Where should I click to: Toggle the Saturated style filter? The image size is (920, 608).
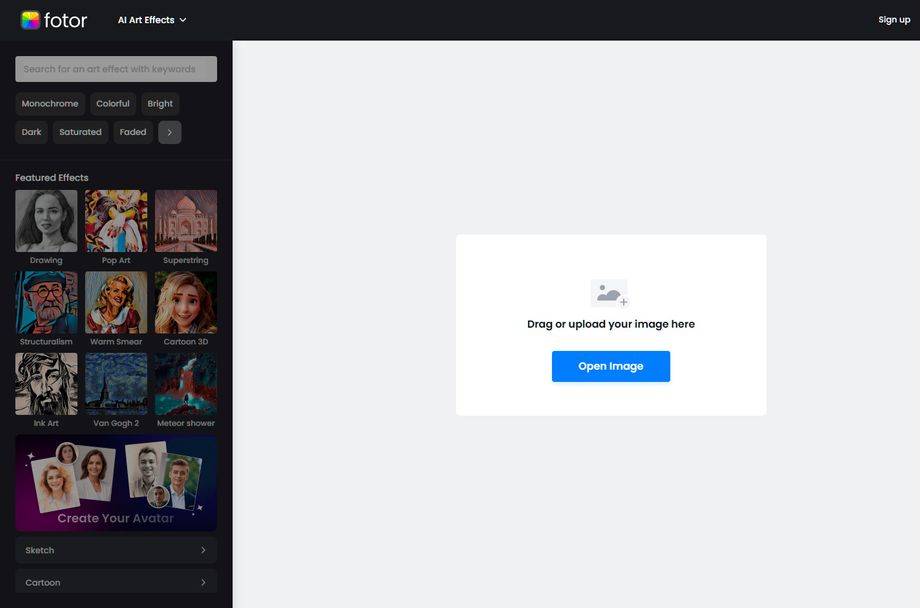(80, 132)
